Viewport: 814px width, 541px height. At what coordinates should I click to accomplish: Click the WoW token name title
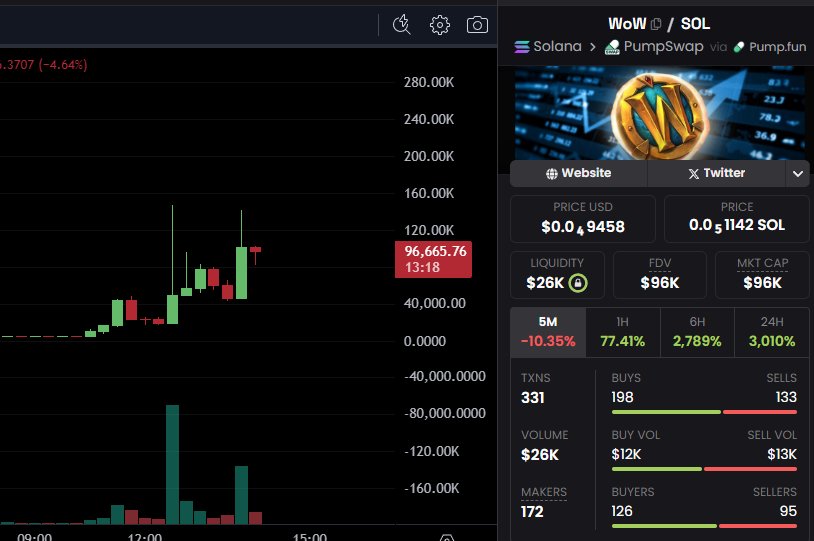[627, 24]
